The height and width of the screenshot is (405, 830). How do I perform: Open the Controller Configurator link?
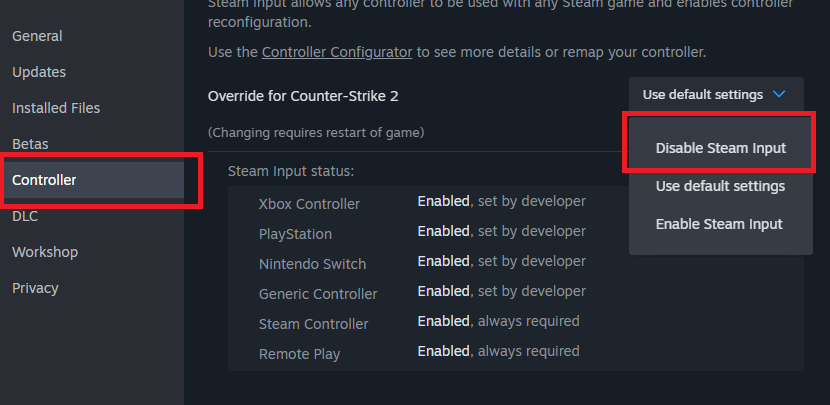click(x=337, y=51)
